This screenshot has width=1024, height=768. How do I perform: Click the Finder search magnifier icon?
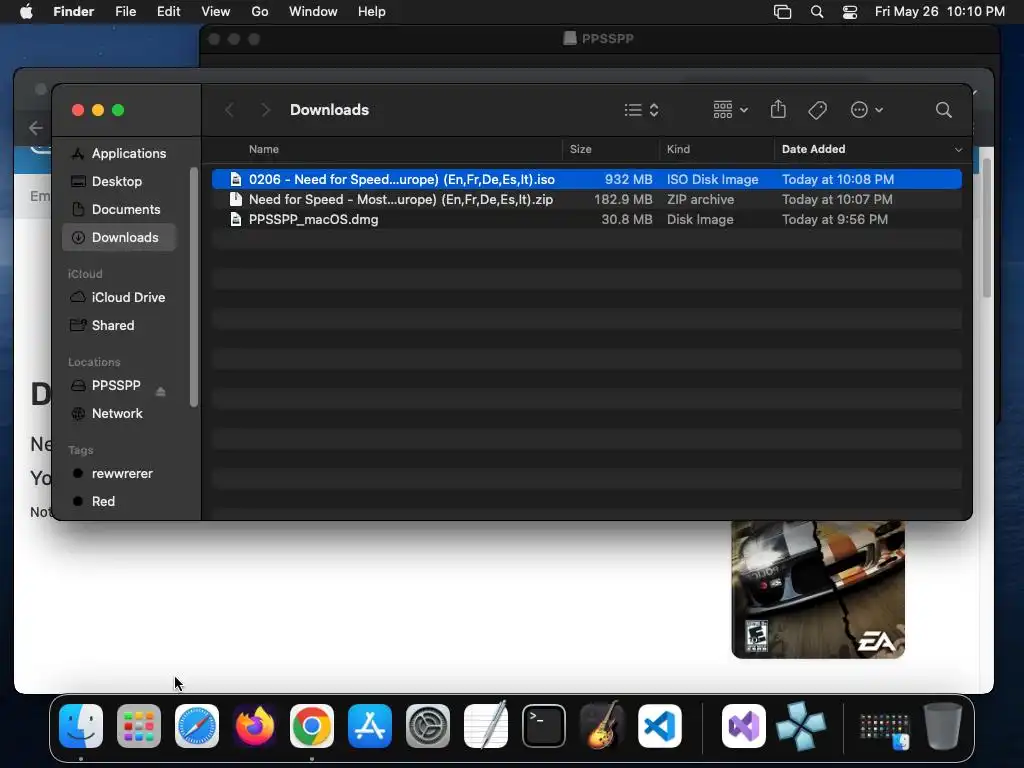pyautogui.click(x=943, y=110)
